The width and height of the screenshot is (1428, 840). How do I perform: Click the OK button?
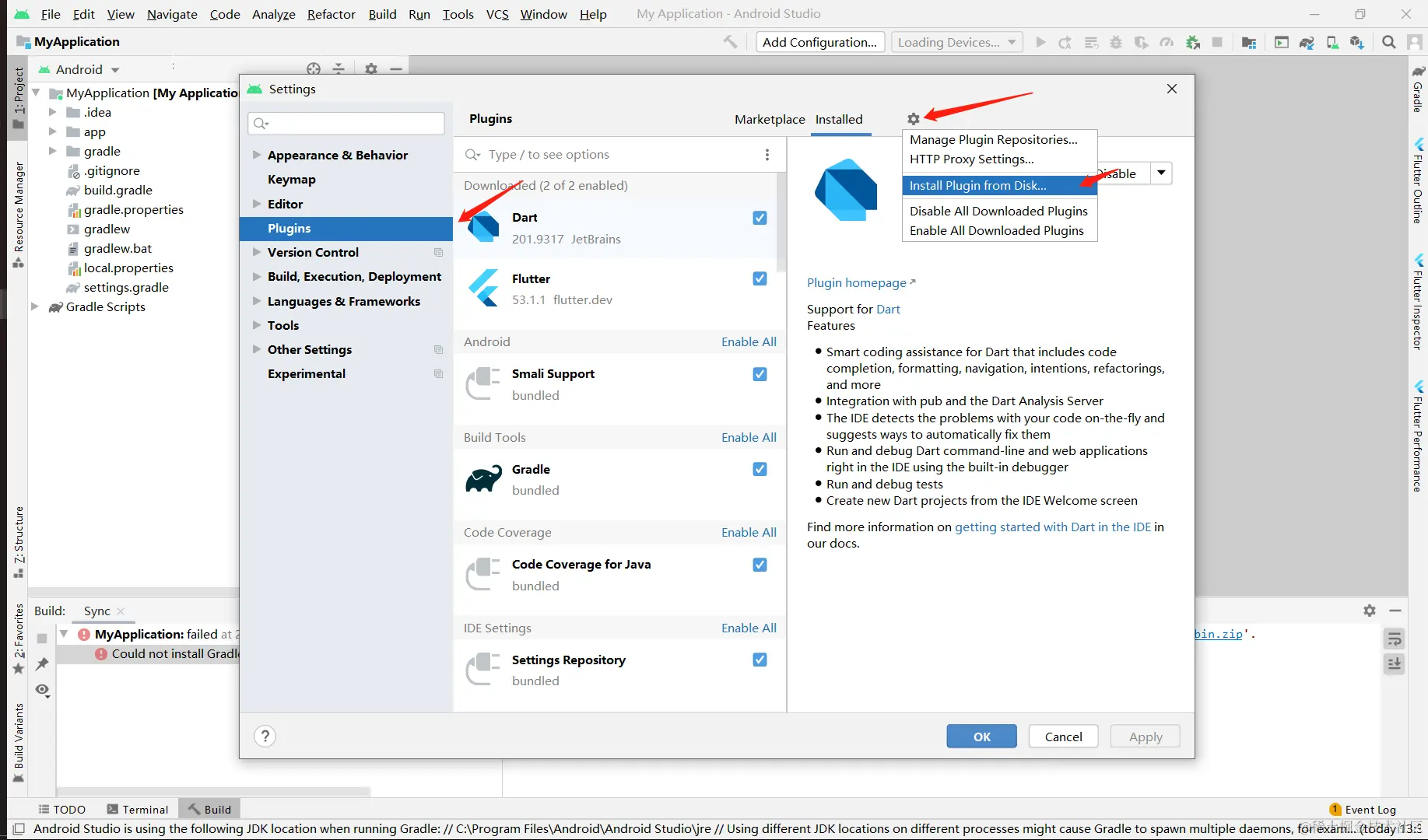(981, 737)
